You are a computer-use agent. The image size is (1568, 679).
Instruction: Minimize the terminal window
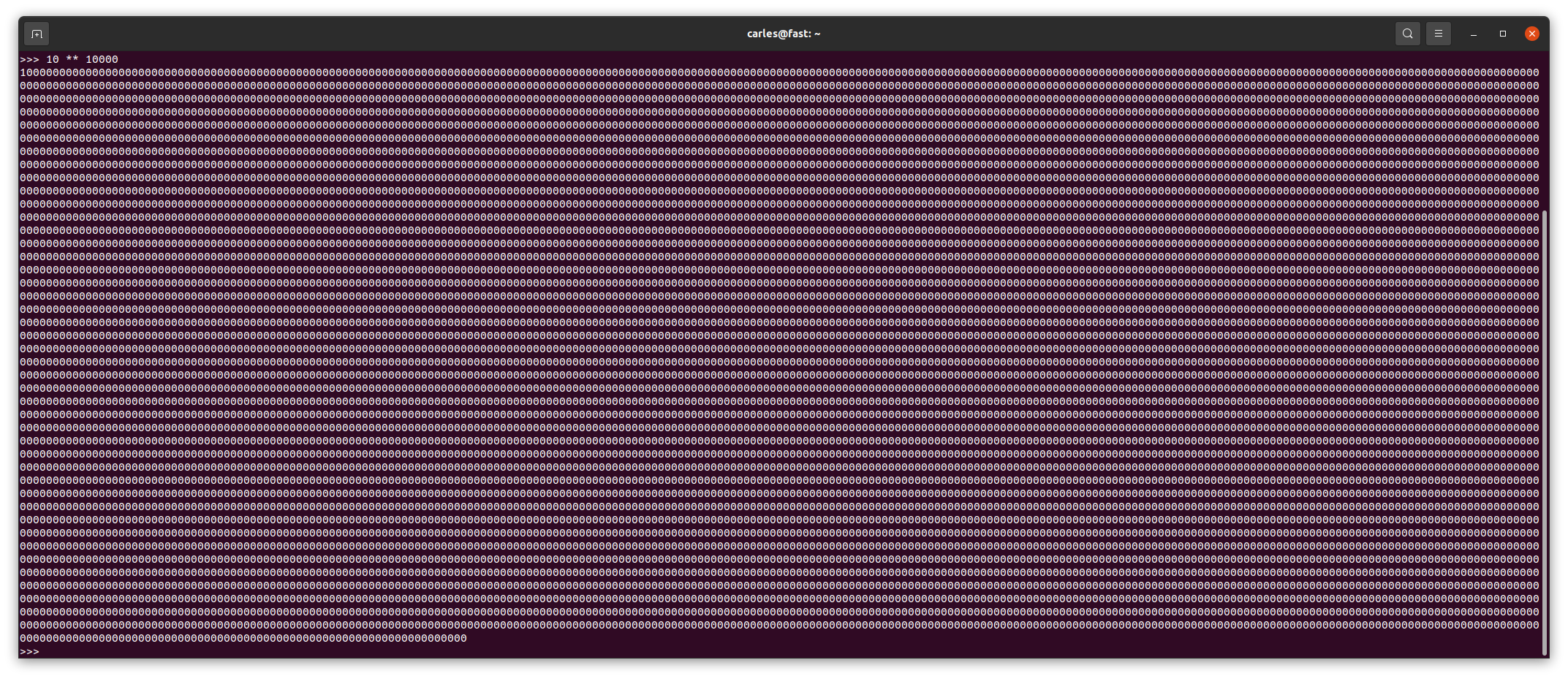1474,34
